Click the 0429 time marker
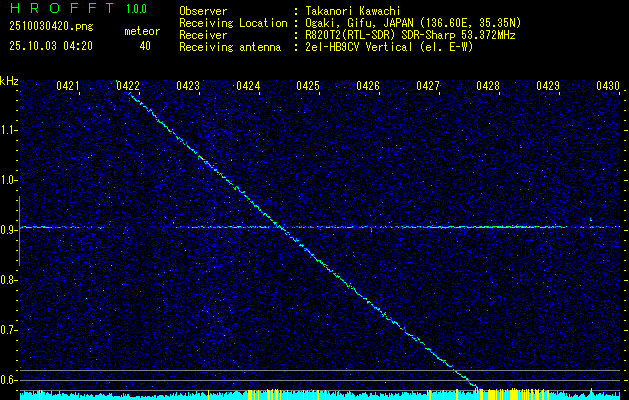The image size is (629, 400). [x=548, y=86]
